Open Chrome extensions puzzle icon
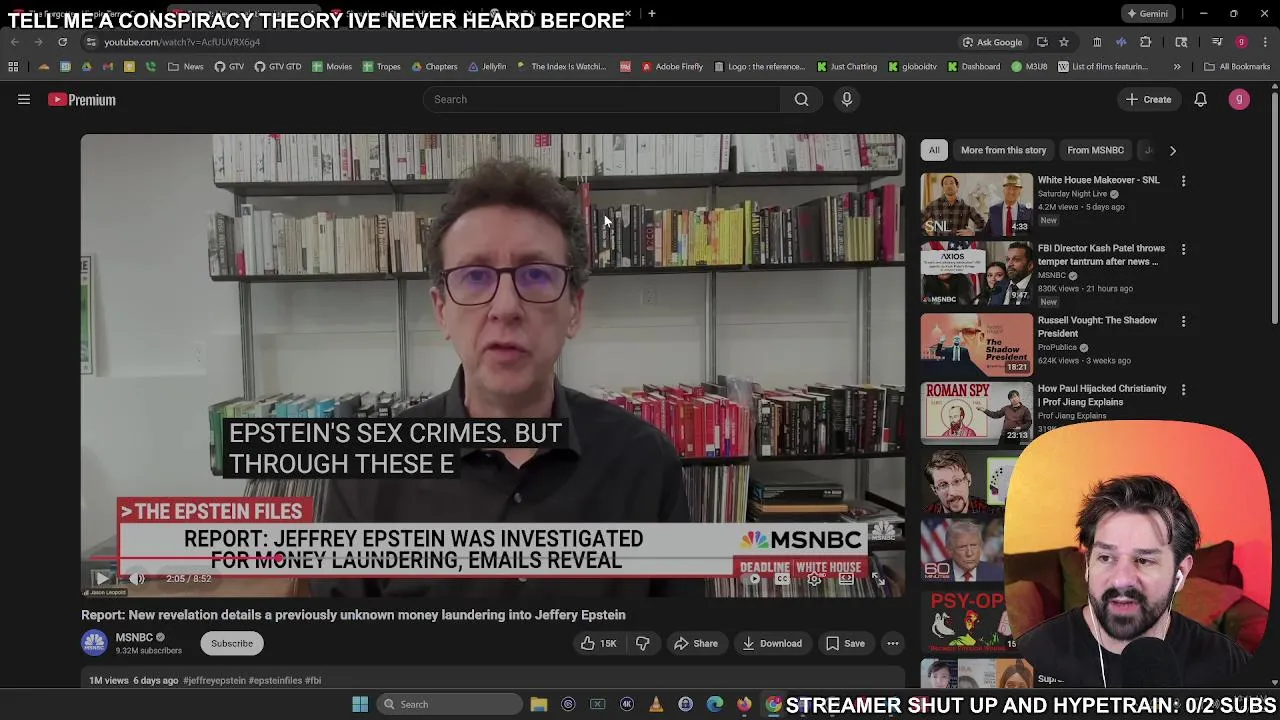Viewport: 1280px width, 720px height. click(1145, 42)
